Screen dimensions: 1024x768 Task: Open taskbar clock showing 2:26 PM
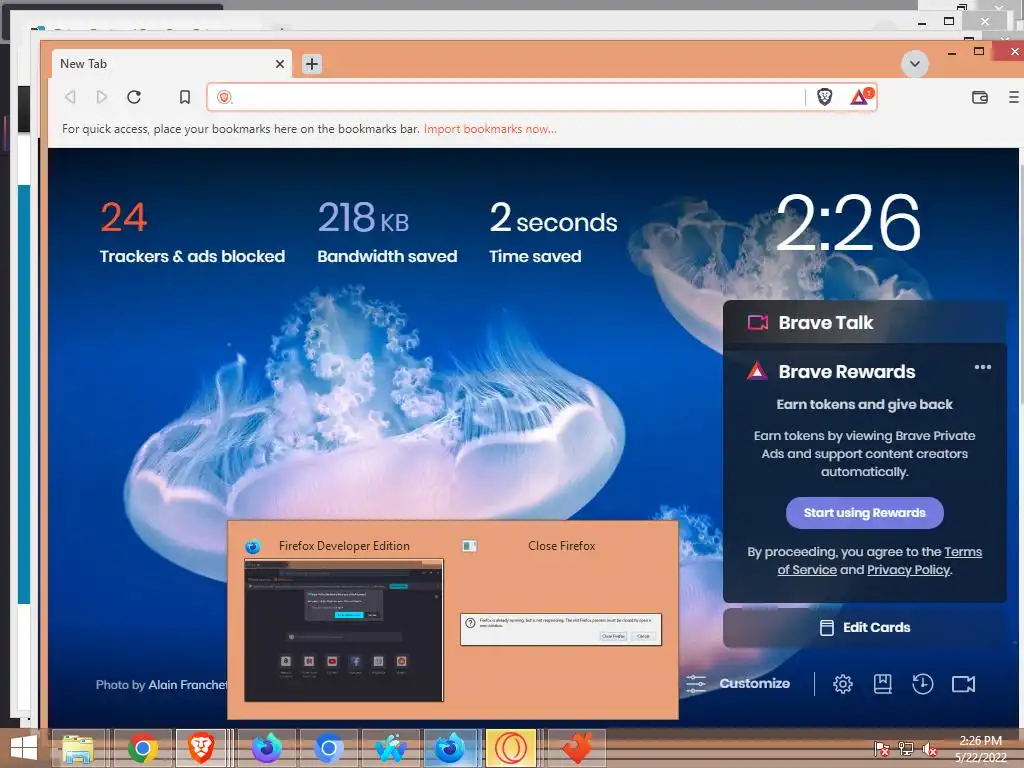[x=980, y=748]
